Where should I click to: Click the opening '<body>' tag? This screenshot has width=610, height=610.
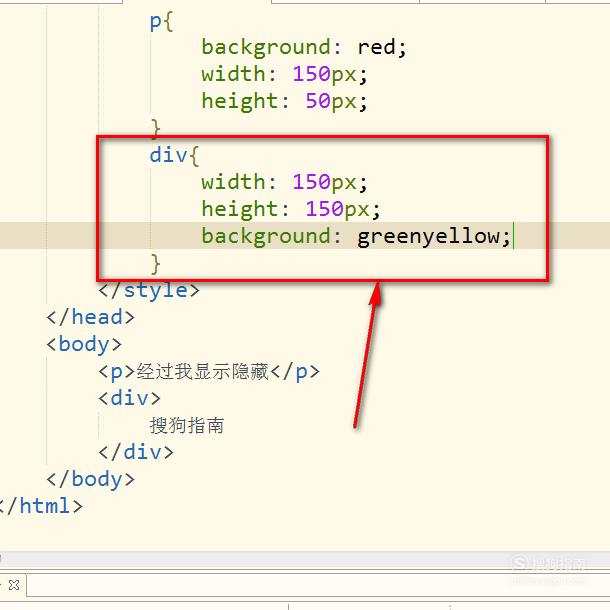84,345
